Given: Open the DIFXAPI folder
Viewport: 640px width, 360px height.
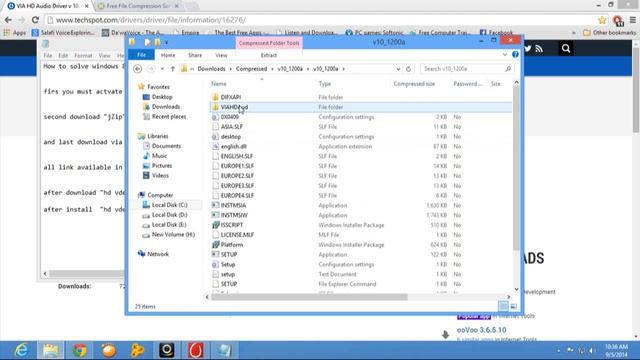Looking at the screenshot, I should click(231, 97).
